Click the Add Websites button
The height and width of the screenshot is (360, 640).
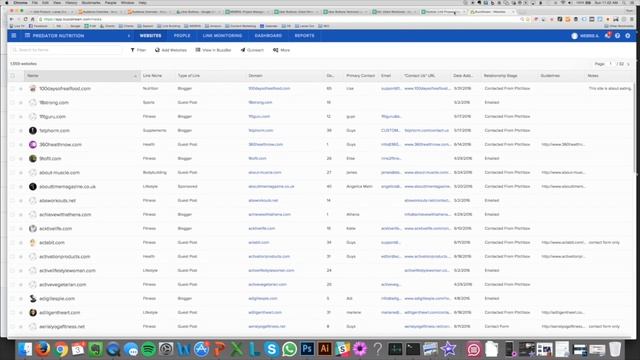click(171, 50)
